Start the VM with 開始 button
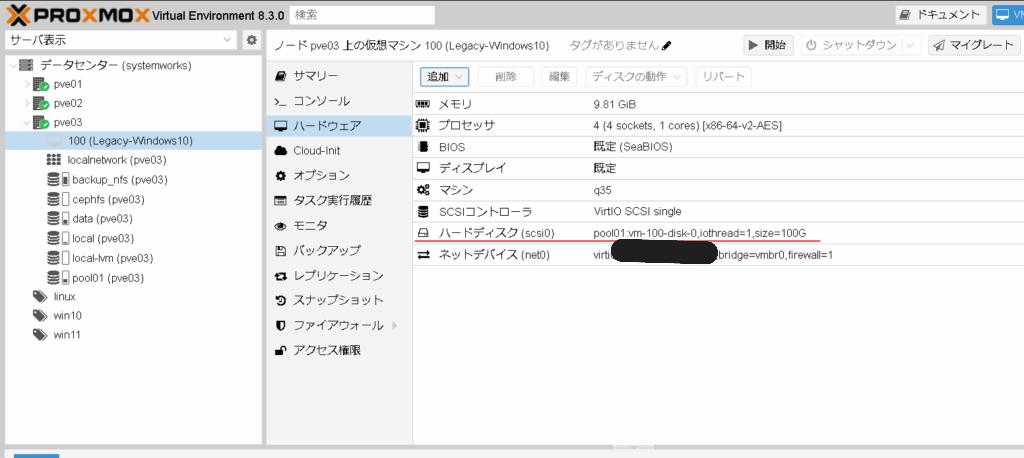Screen dimensions: 1024x458 click(768, 45)
